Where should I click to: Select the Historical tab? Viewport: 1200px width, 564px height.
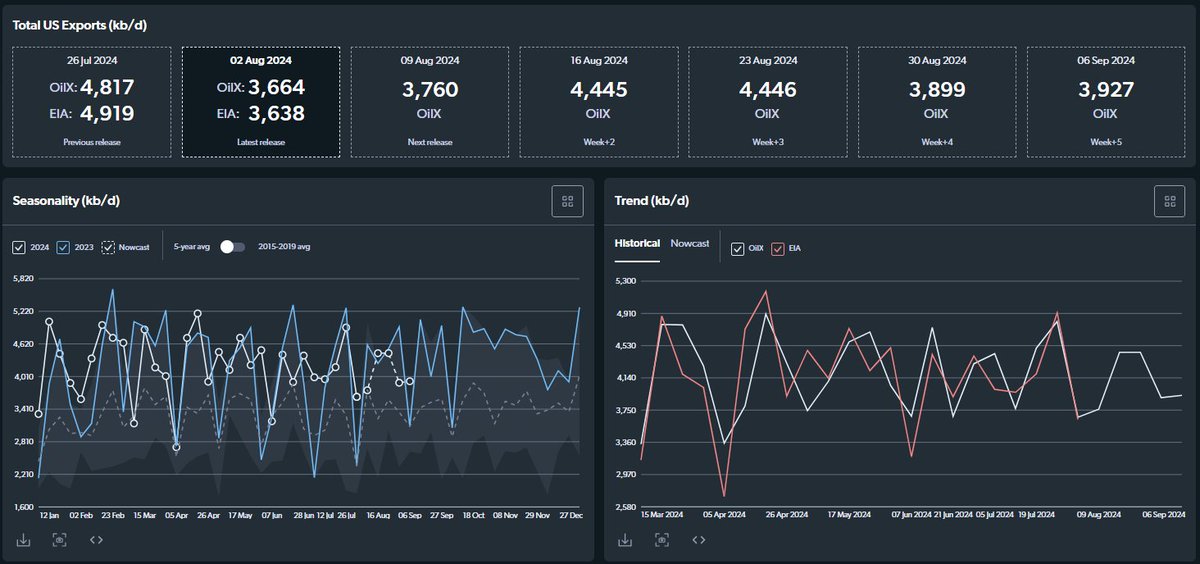(x=637, y=243)
